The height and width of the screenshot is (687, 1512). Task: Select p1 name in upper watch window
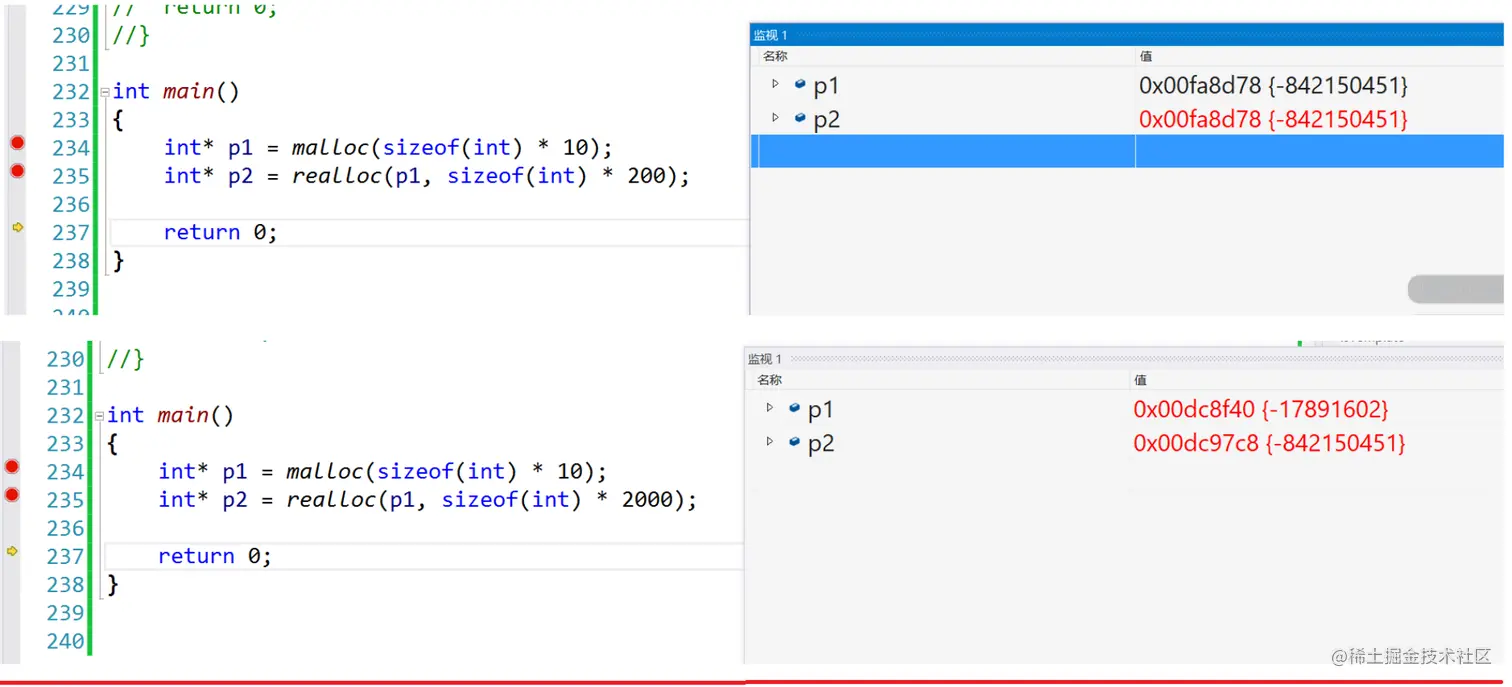[826, 87]
